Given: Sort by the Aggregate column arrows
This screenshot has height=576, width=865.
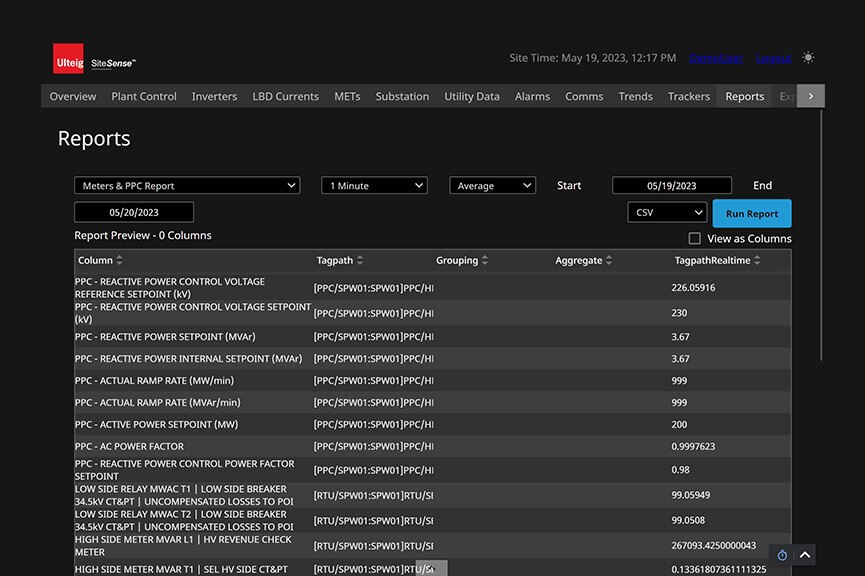Looking at the screenshot, I should [x=610, y=261].
